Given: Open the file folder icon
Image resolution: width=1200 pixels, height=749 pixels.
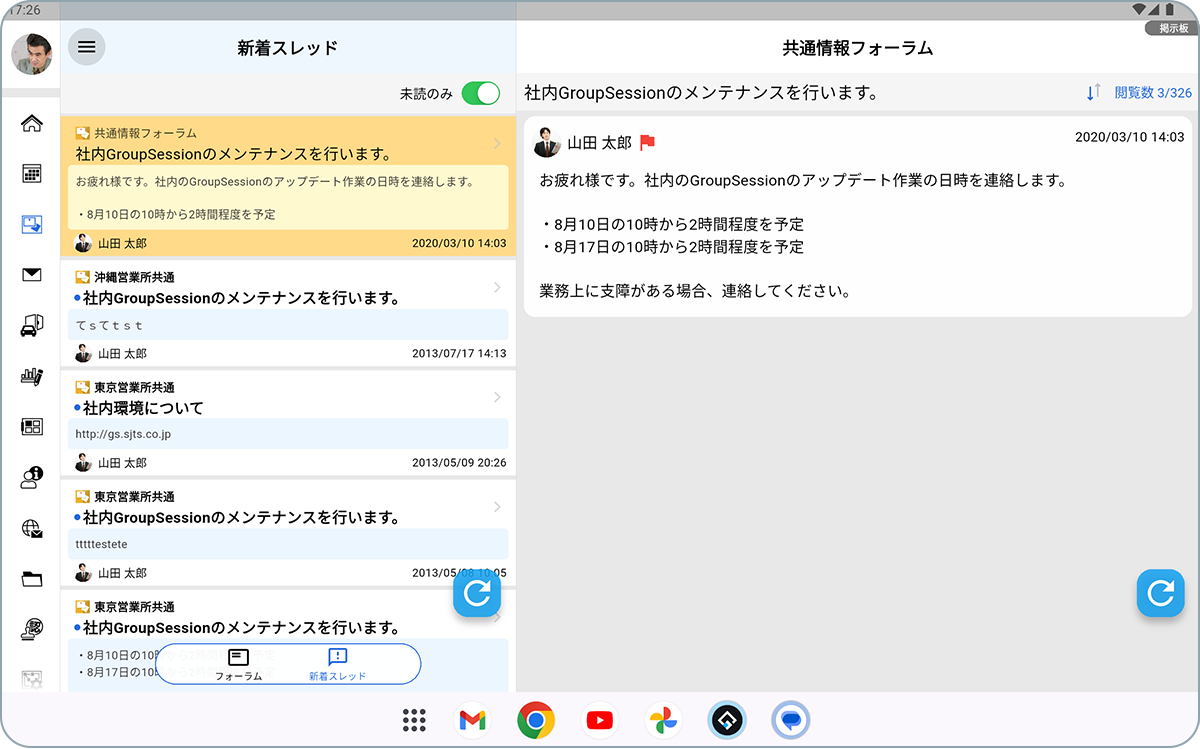Looking at the screenshot, I should pyautogui.click(x=32, y=579).
